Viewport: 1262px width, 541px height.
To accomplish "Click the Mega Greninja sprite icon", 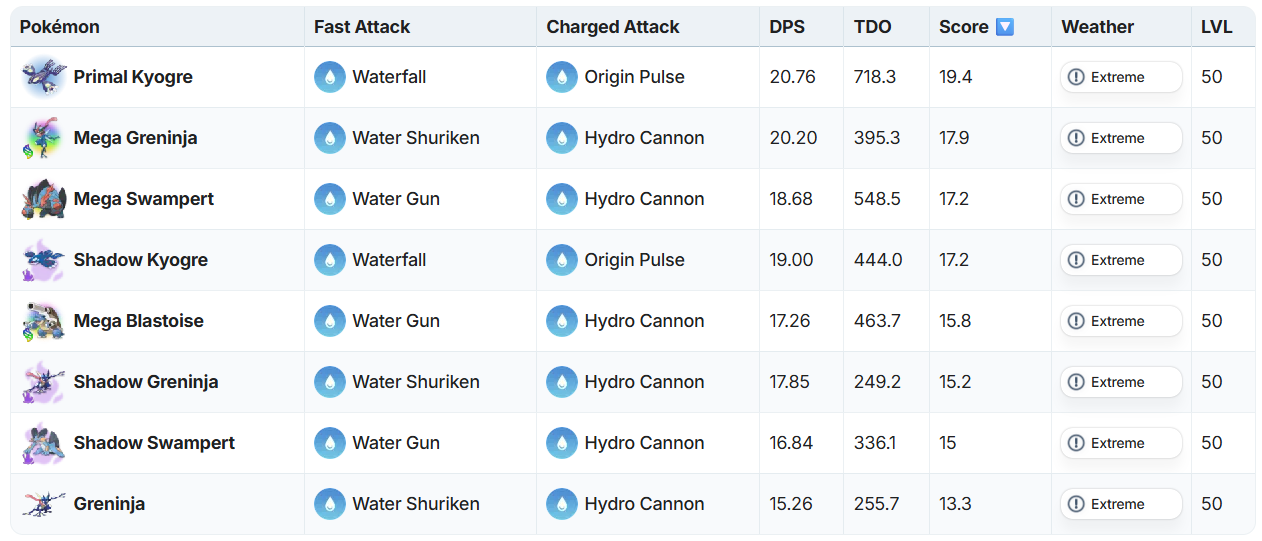I will (43, 138).
